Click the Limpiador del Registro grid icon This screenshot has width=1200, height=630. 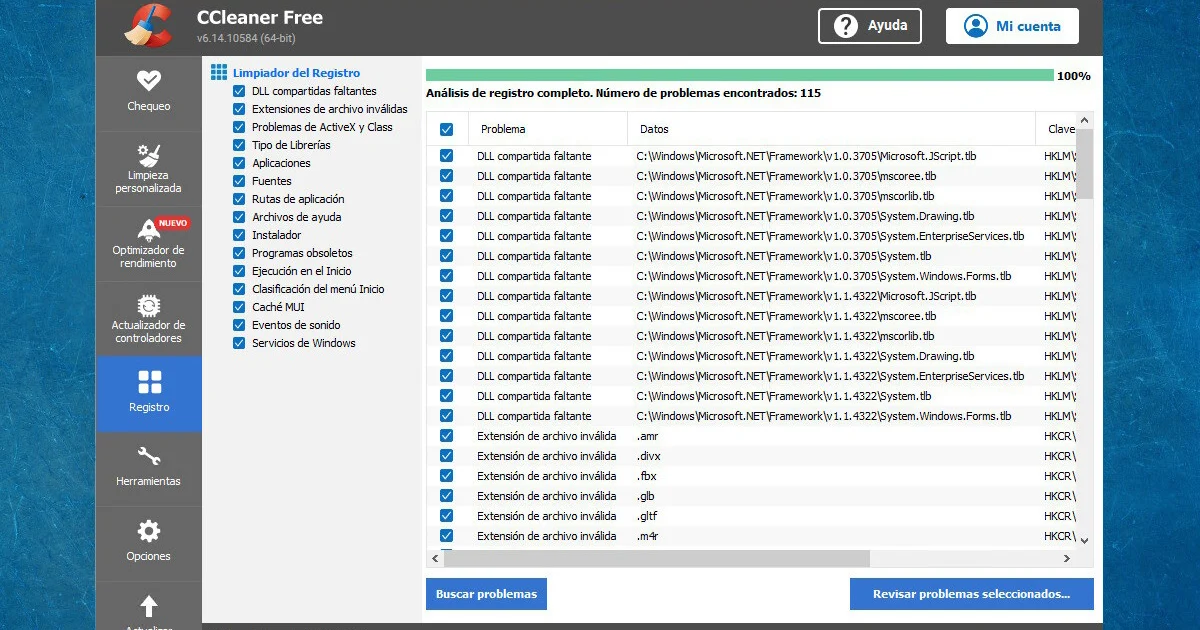218,72
